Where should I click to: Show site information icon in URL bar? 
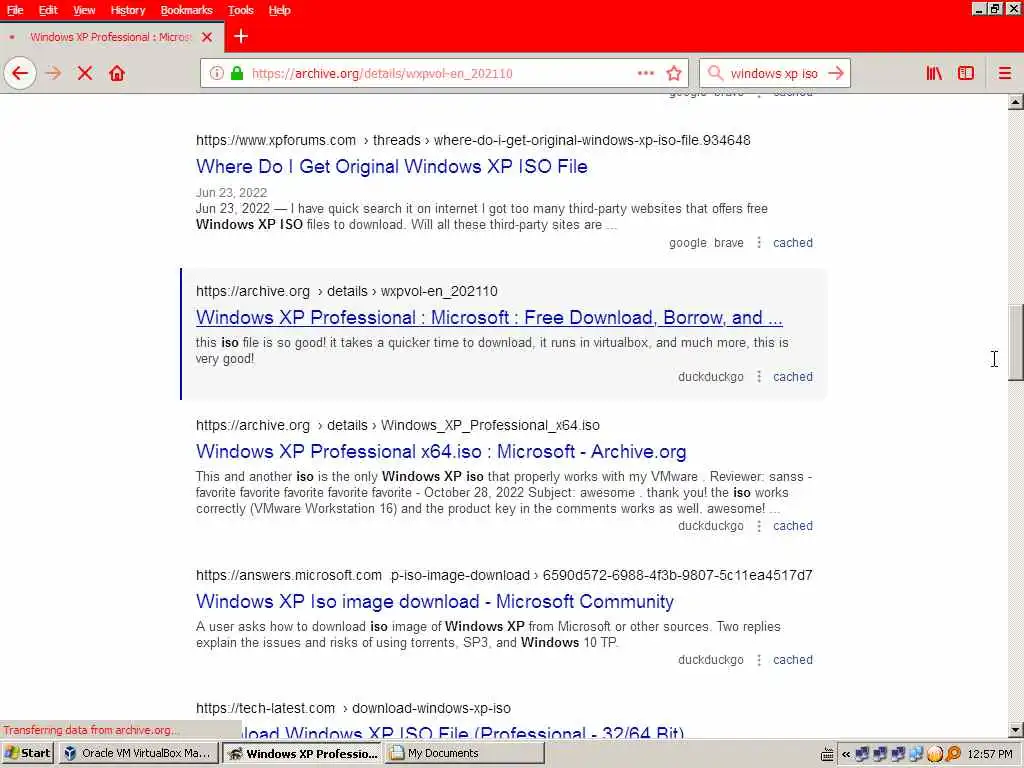(x=216, y=73)
